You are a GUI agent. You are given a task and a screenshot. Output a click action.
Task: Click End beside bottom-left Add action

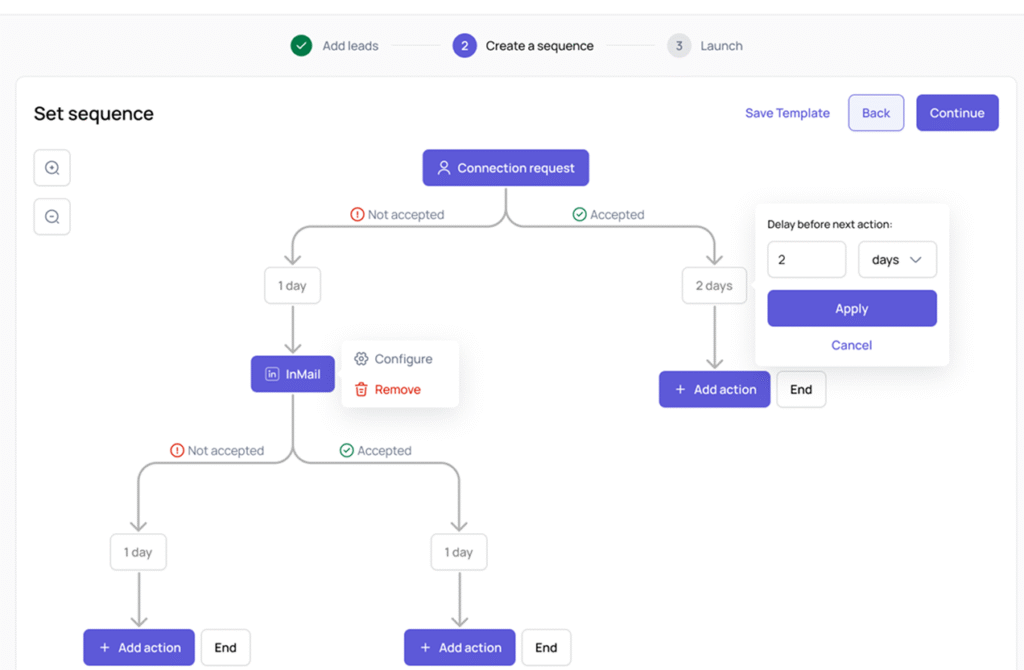(225, 648)
